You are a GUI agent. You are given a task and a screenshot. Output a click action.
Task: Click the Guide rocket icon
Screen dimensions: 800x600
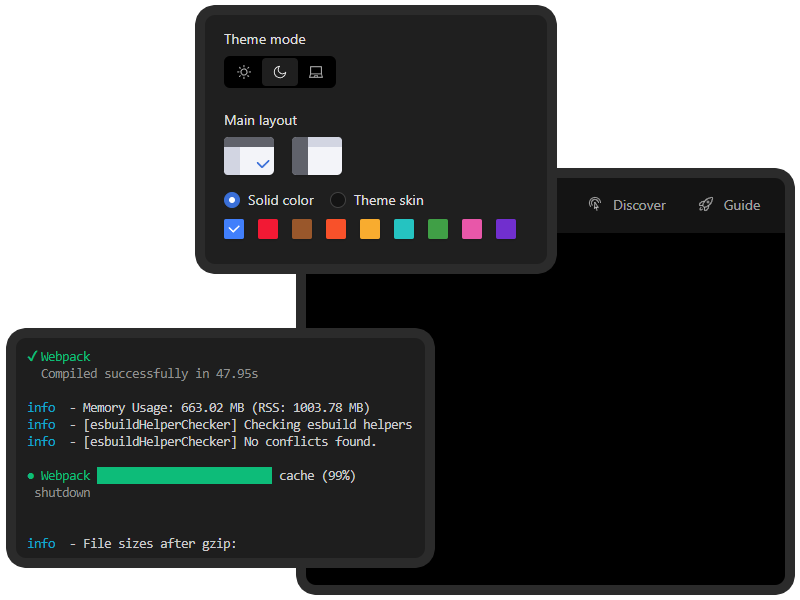point(706,205)
